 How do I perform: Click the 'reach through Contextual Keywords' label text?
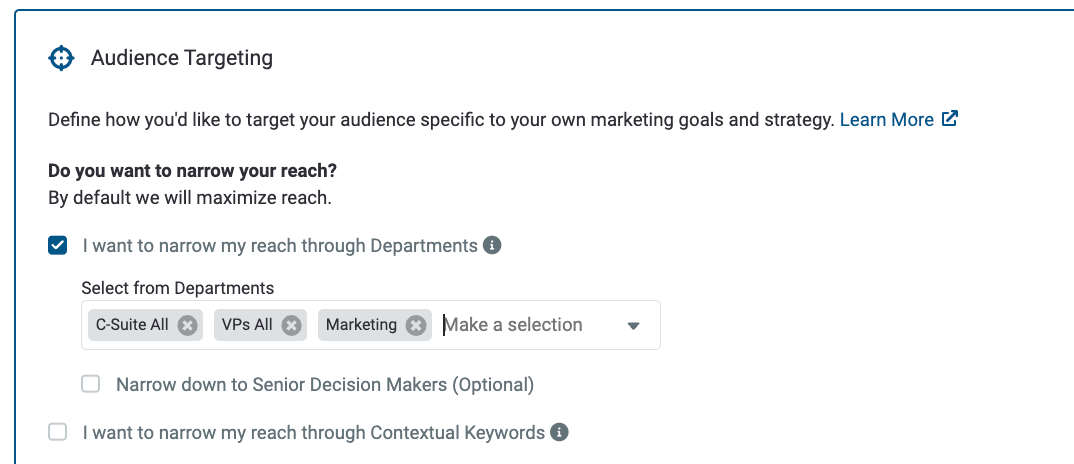click(314, 433)
